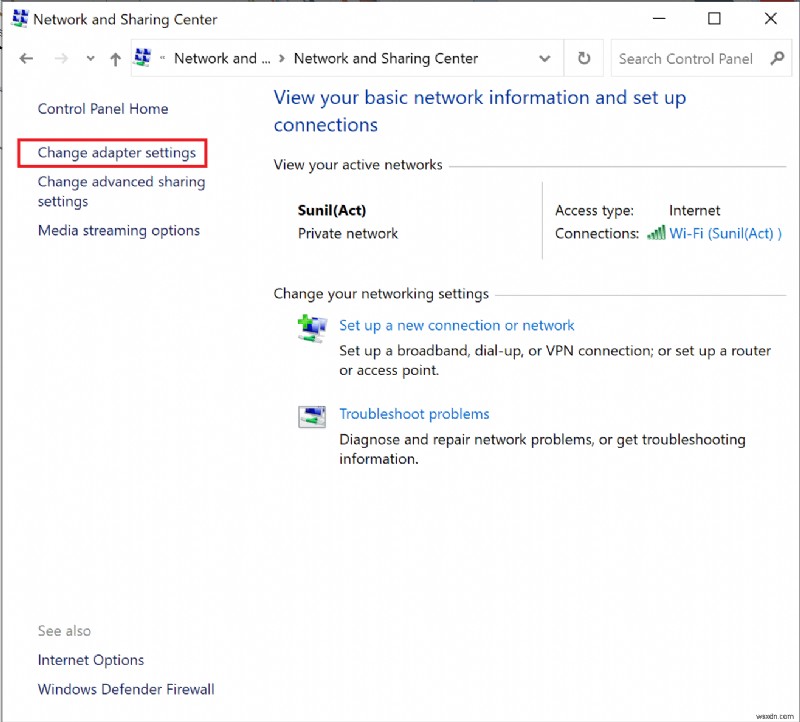Expand the breadcrumb chevron after 'Network and ...'
The height and width of the screenshot is (722, 800).
[282, 59]
